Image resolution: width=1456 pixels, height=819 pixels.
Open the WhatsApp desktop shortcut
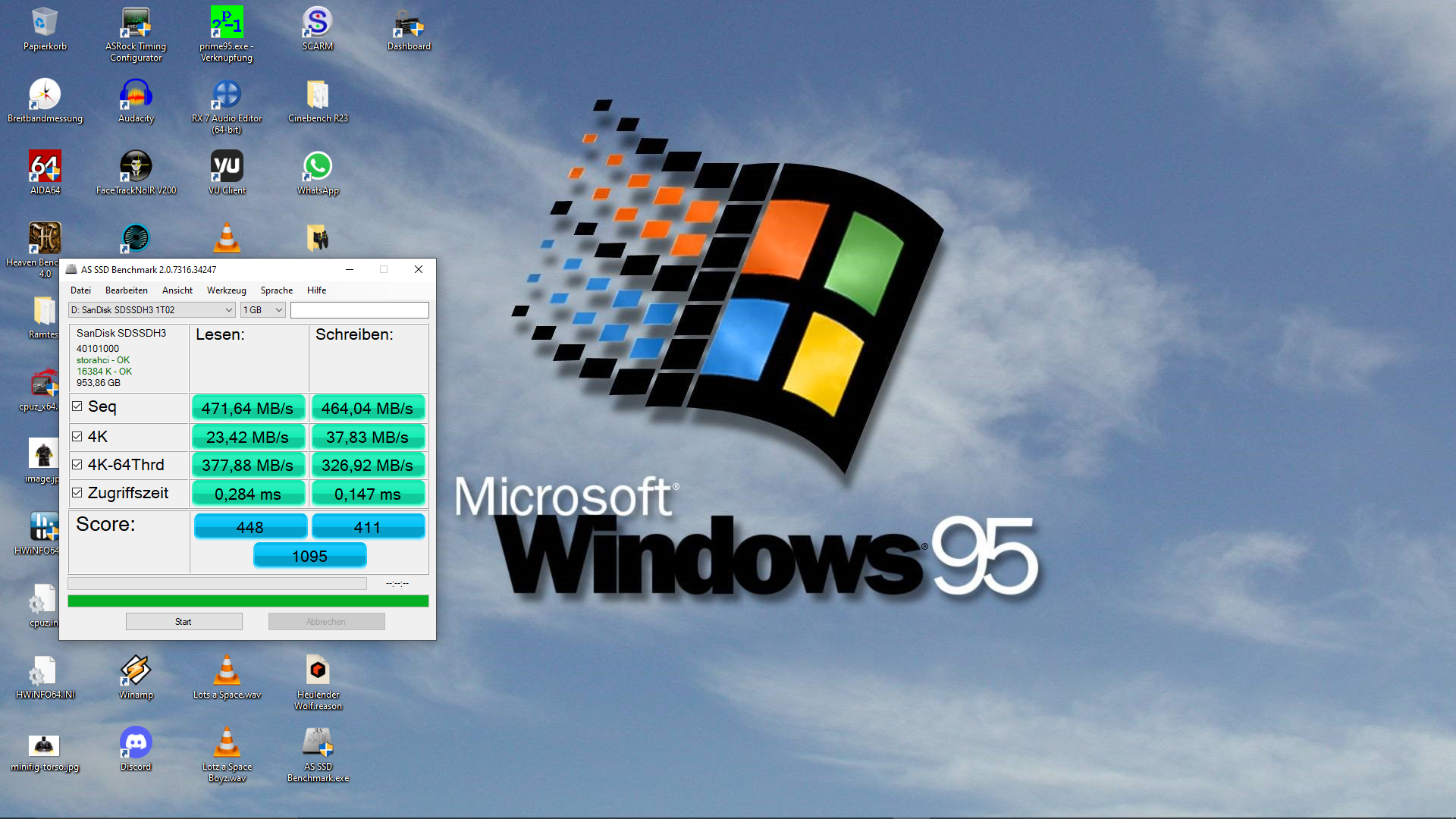[x=318, y=167]
